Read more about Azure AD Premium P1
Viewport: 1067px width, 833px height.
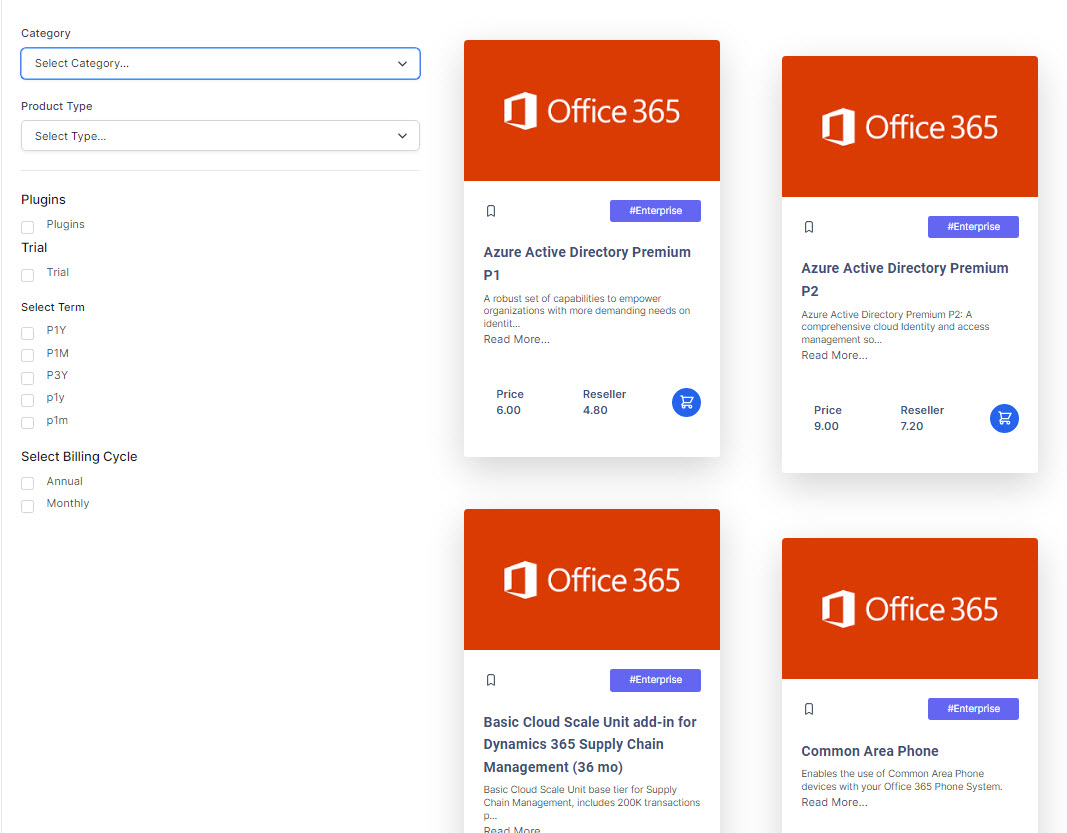coord(516,339)
